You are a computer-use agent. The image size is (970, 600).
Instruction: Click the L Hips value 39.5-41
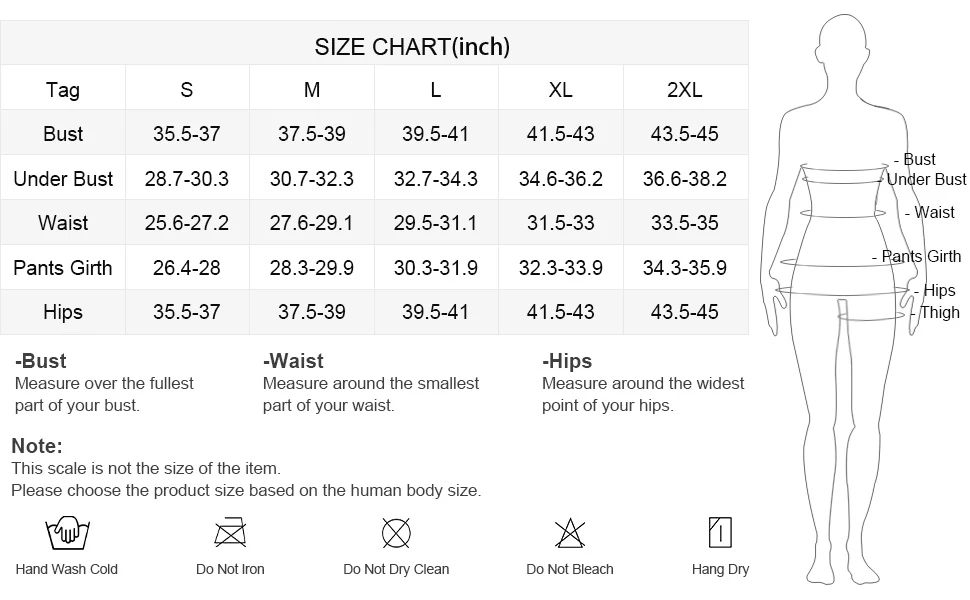pos(436,312)
